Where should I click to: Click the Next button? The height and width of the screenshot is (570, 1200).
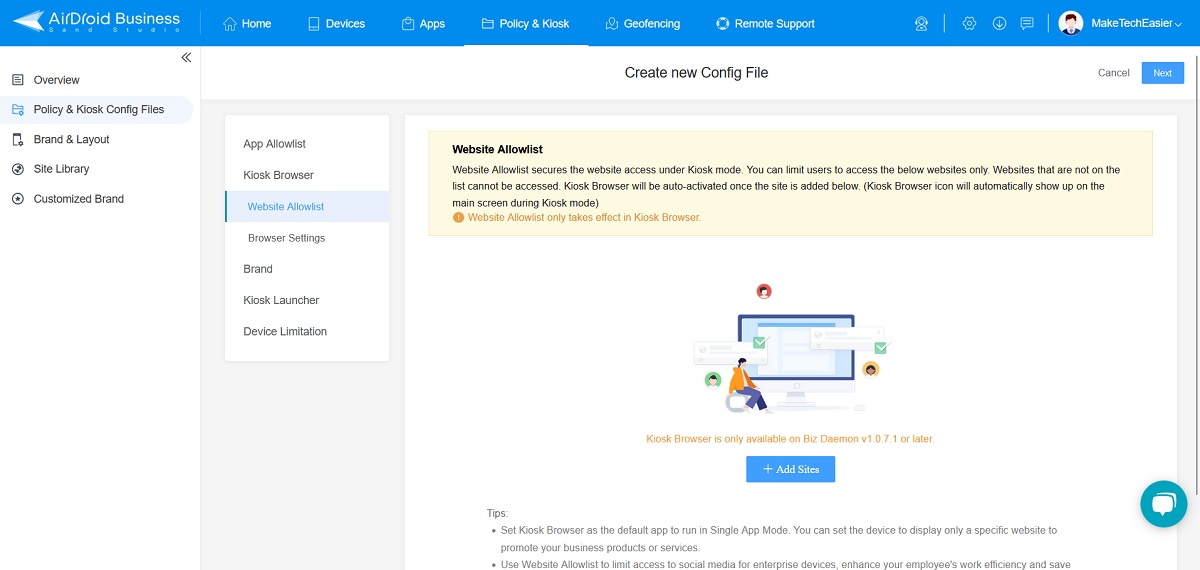pyautogui.click(x=1162, y=73)
